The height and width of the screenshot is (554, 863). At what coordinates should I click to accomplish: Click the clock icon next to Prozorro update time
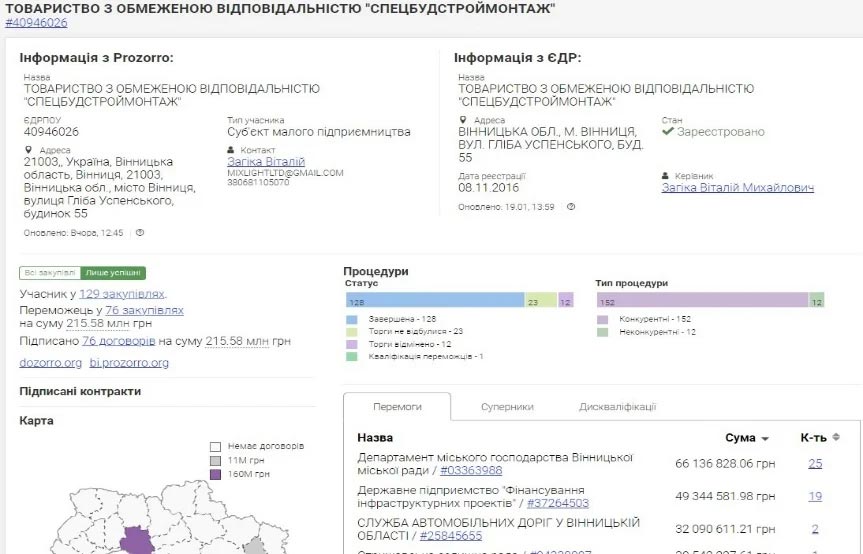(140, 233)
